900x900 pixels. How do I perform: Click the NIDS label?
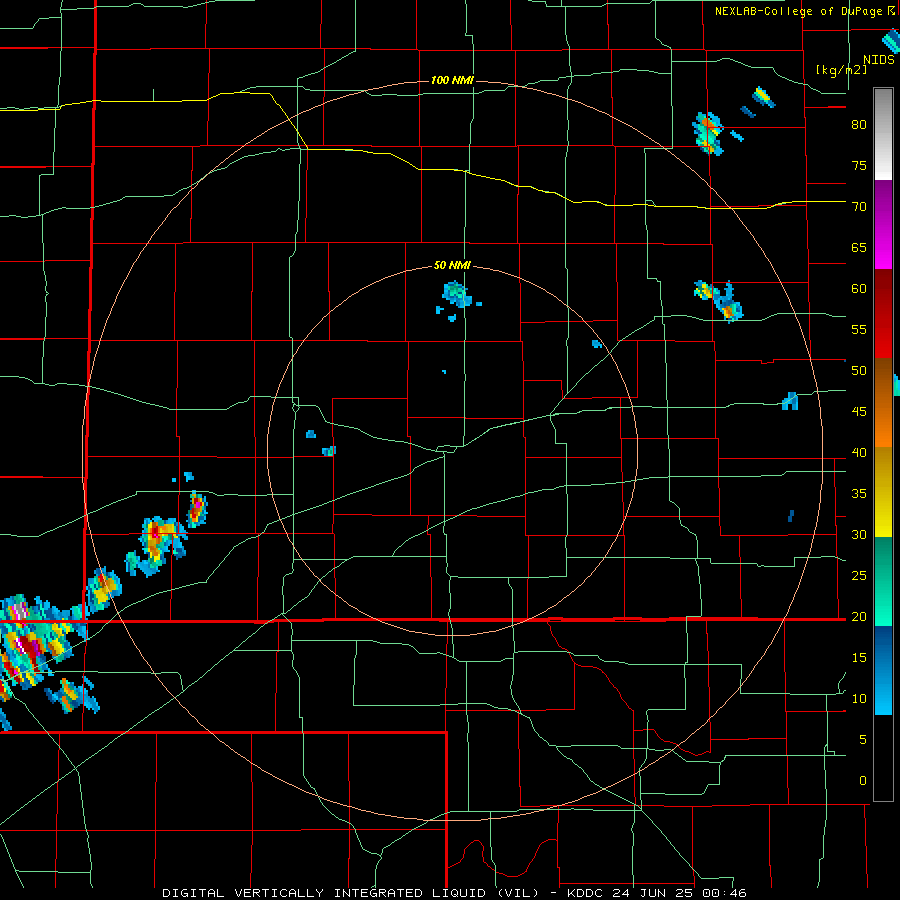coord(879,60)
